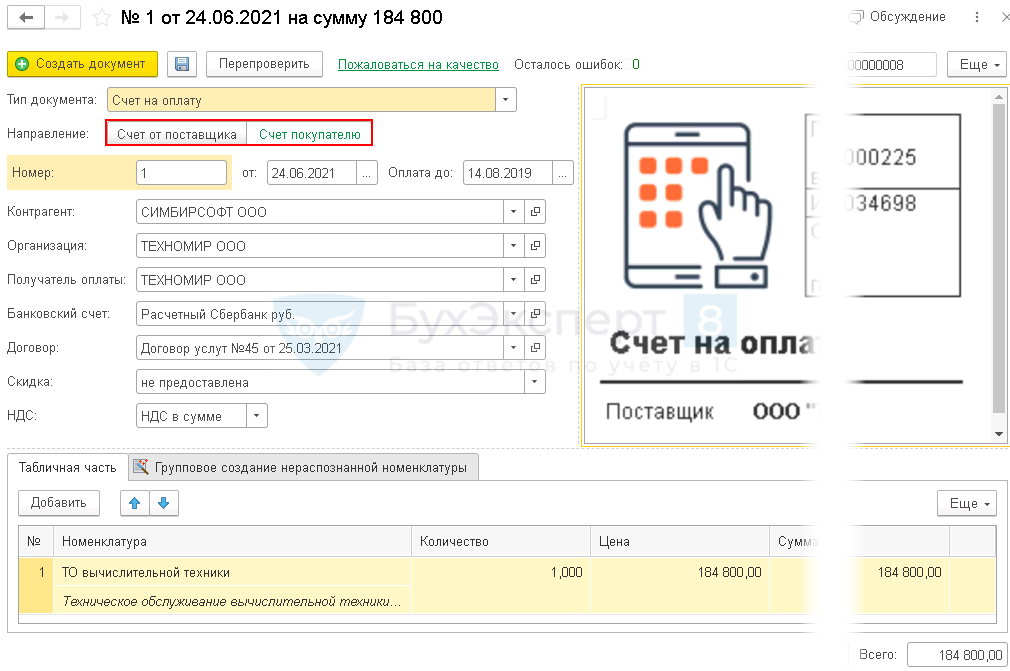This screenshot has width=1010, height=671.
Task: Add document to favorites with star icon
Action: 102,18
